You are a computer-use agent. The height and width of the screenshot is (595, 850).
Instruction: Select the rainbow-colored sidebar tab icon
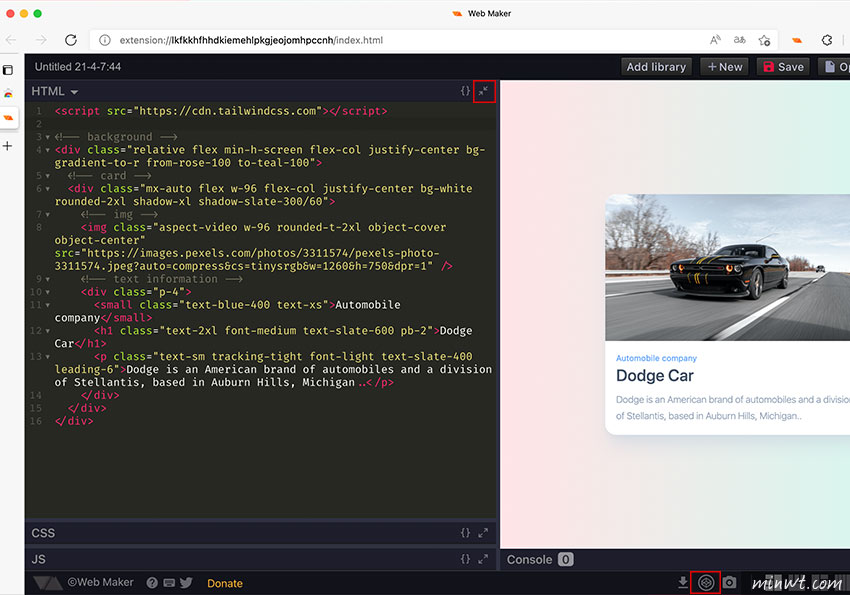(8, 94)
